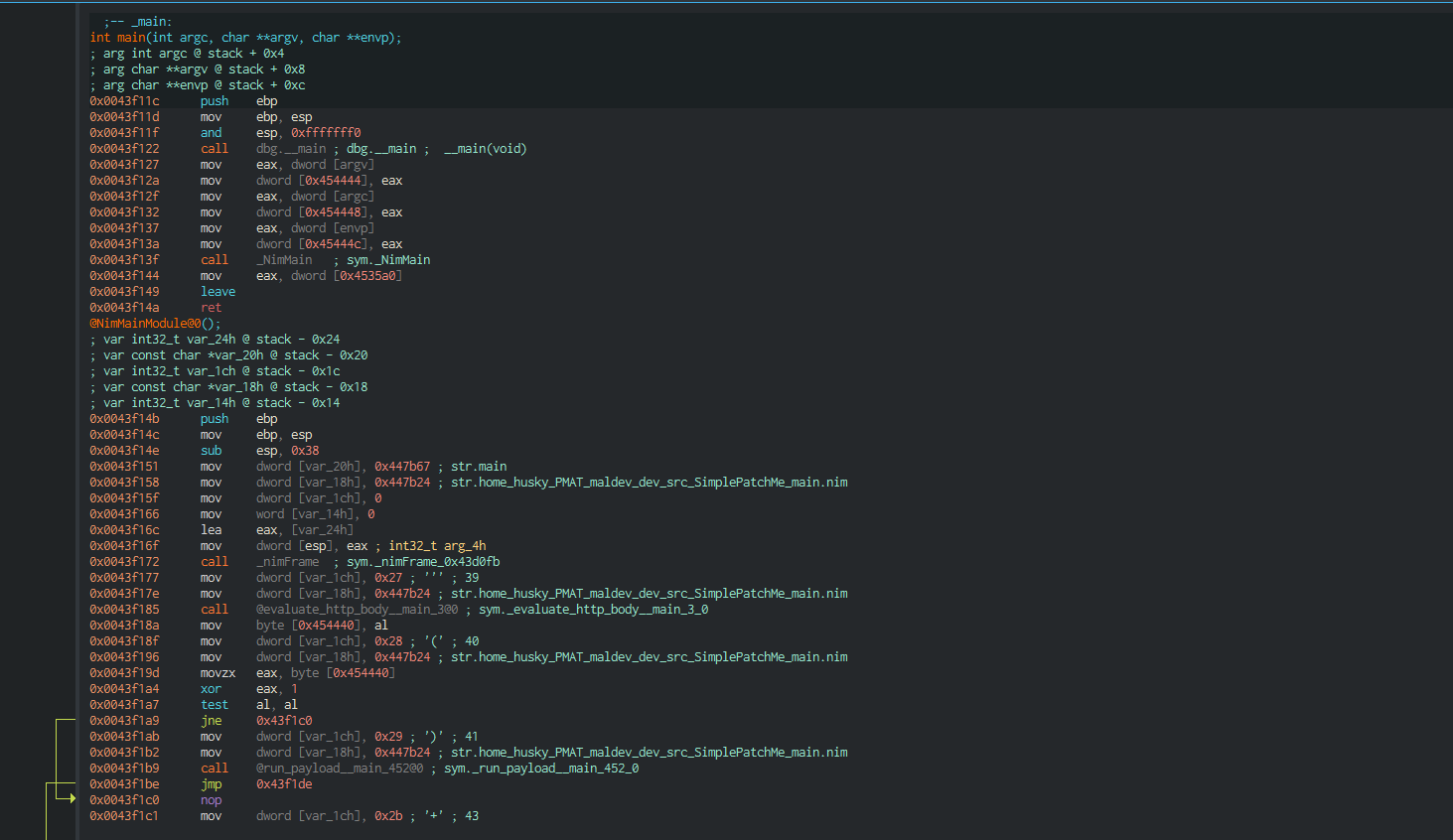Image resolution: width=1453 pixels, height=840 pixels.
Task: Click jmp target 0x43f1de
Action: tap(284, 784)
